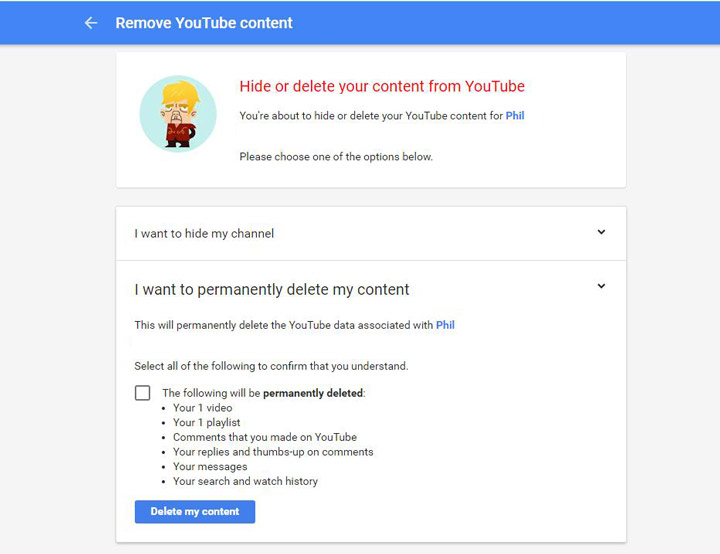
Task: Open Phil link in delete section
Action: pyautogui.click(x=445, y=325)
